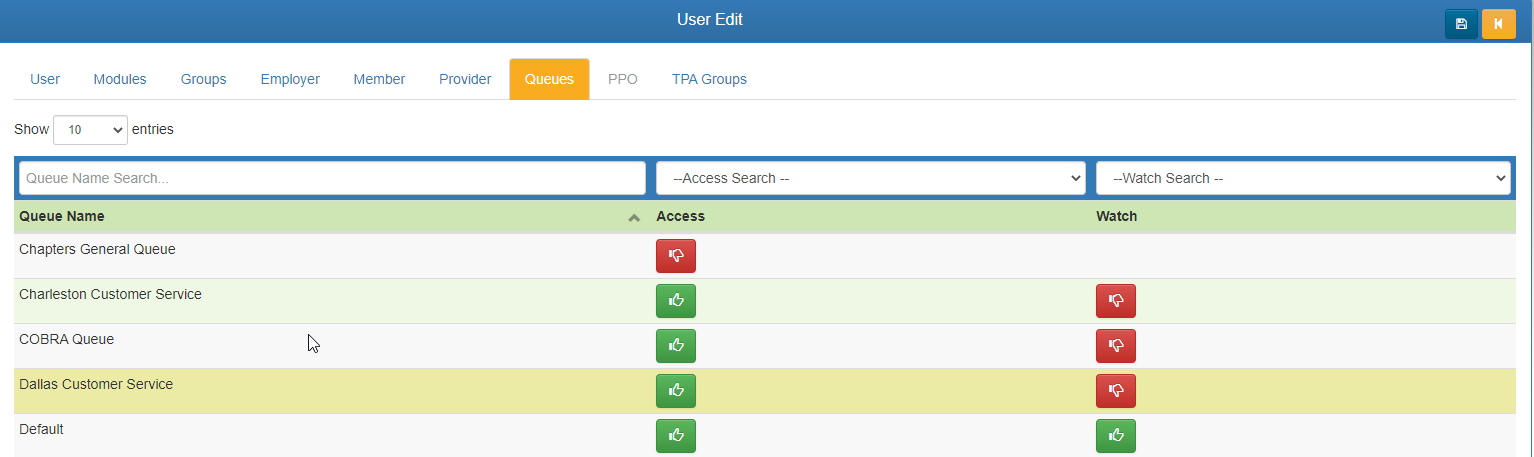
Task: Open the Access Search dropdown
Action: (870, 178)
